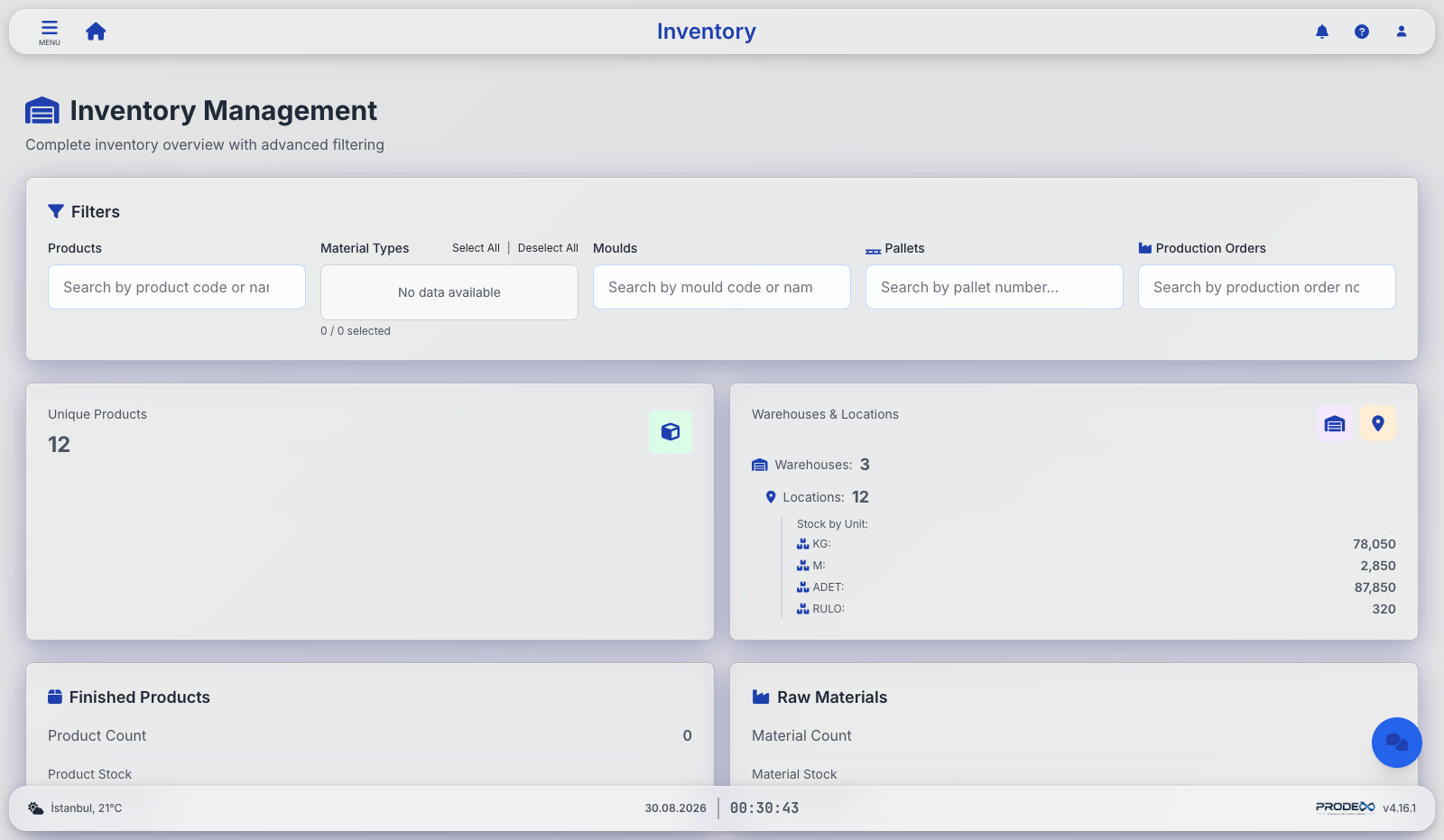
Task: Focus the Production Orders search field
Action: pyautogui.click(x=1267, y=287)
